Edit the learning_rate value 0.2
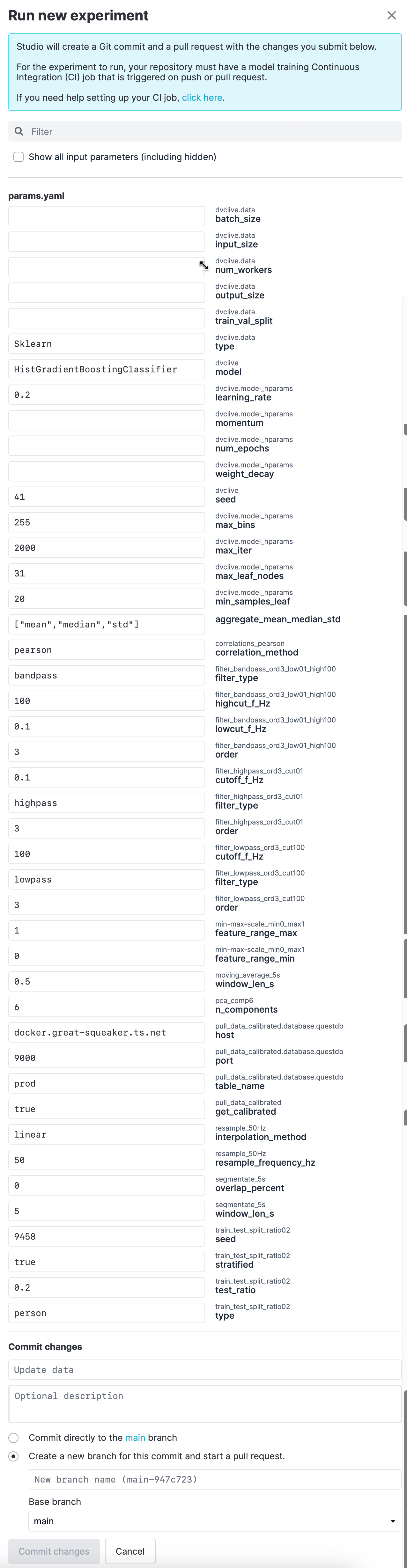The image size is (407, 1568). (107, 394)
